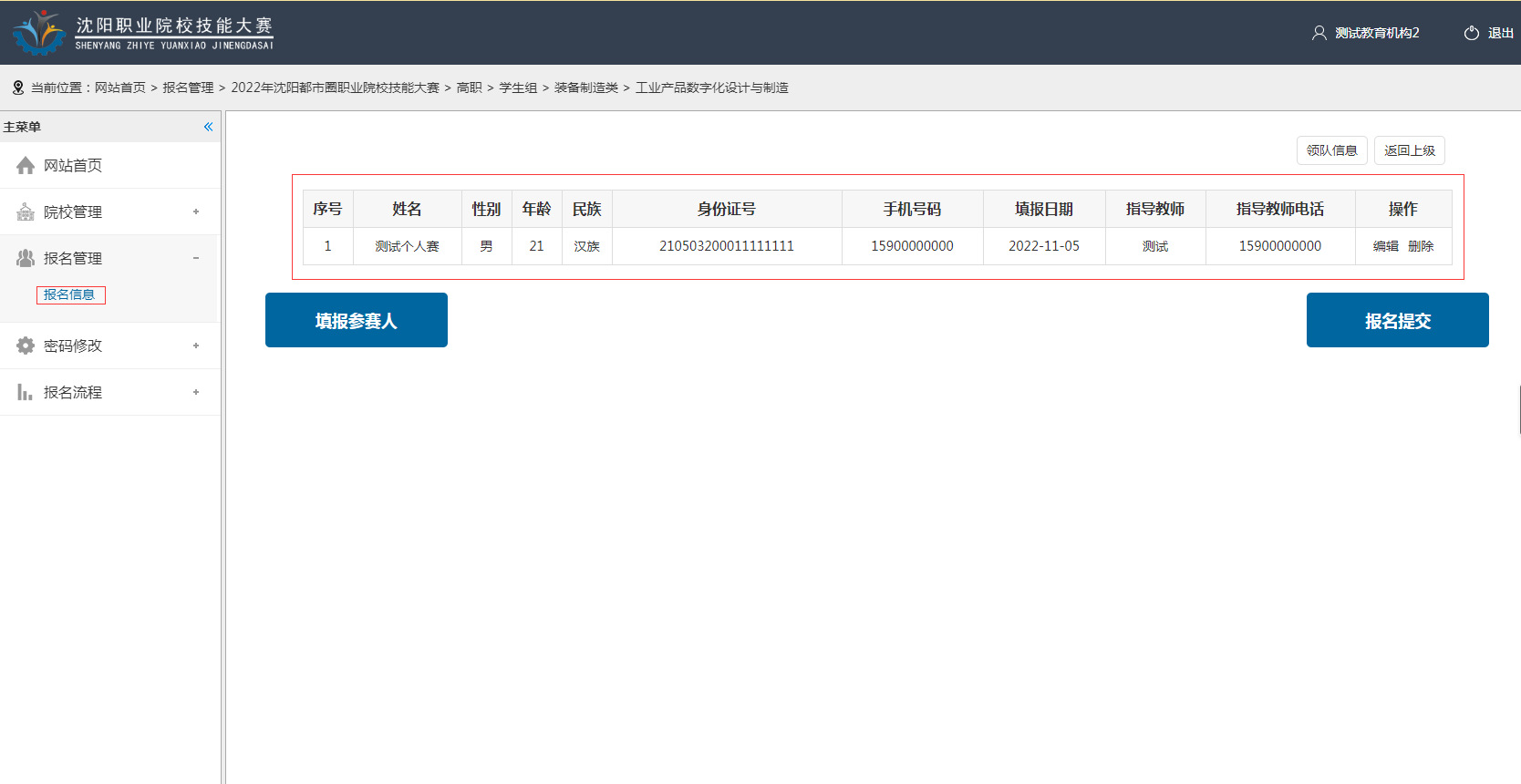Image resolution: width=1521 pixels, height=784 pixels.
Task: Click the 手机号码 column header
Action: pos(912,209)
